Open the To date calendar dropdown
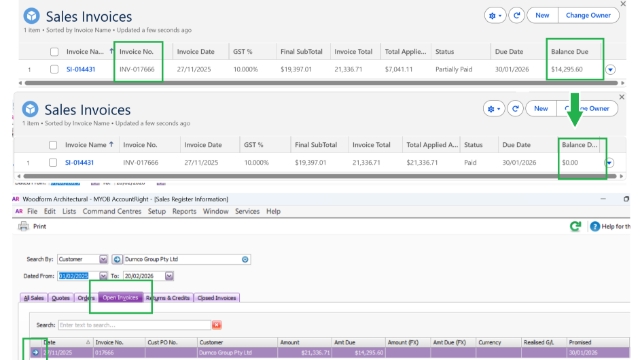This screenshot has width=640, height=360. click(x=169, y=276)
